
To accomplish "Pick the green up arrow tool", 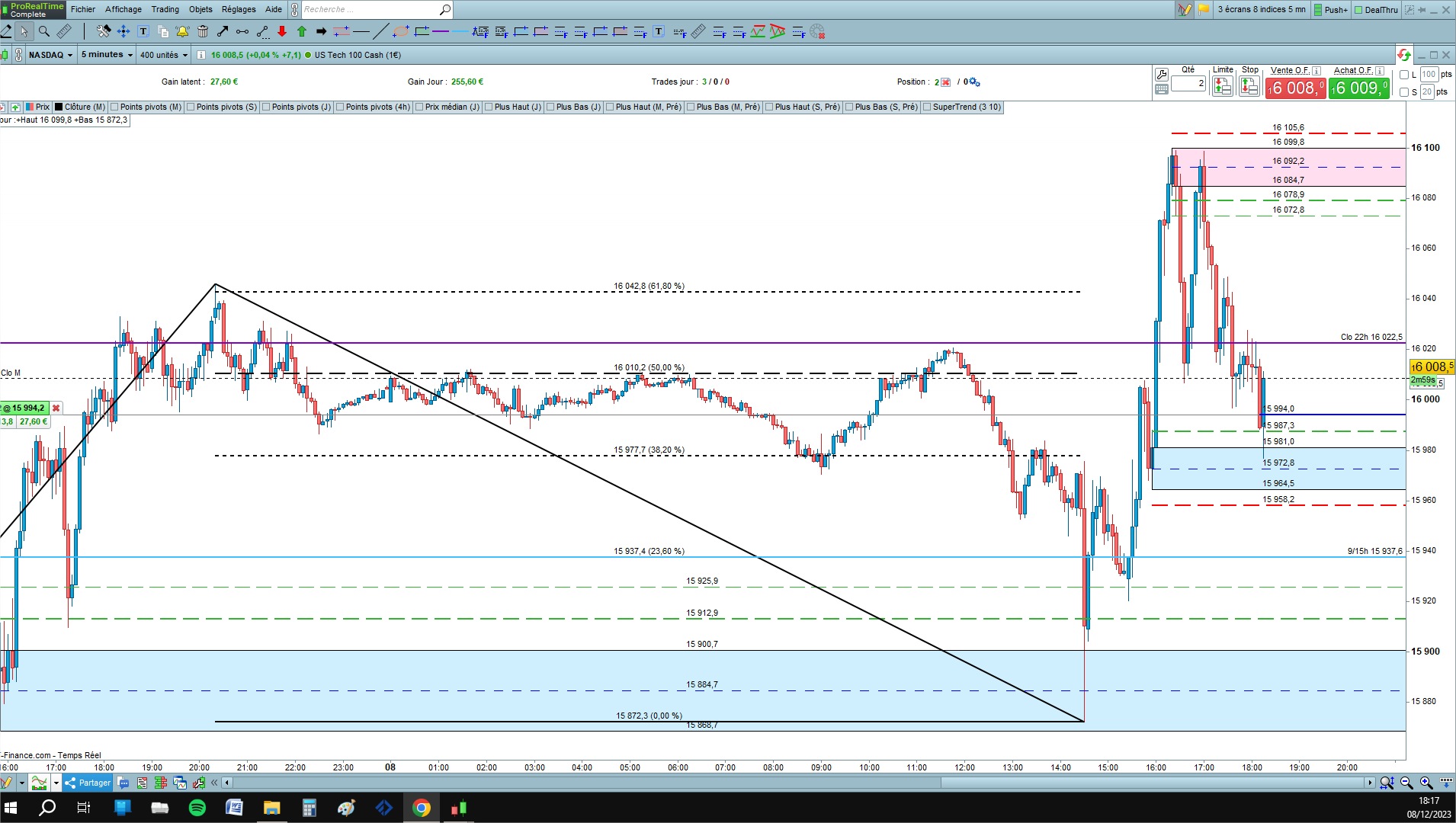I will point(302,31).
